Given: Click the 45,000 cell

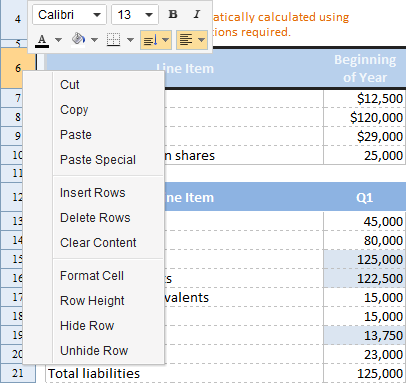Looking at the screenshot, I should tap(364, 221).
